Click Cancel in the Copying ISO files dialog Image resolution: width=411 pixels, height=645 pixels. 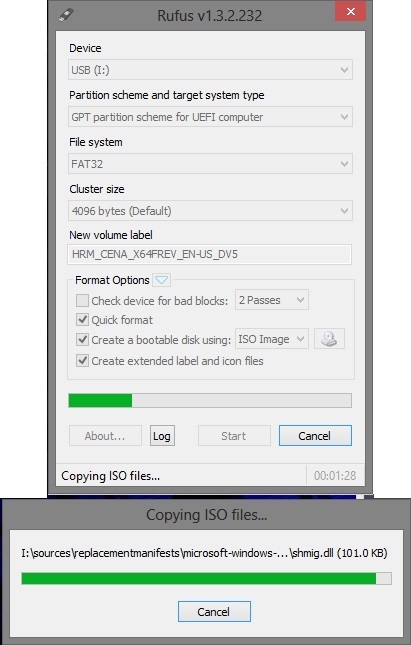point(214,611)
